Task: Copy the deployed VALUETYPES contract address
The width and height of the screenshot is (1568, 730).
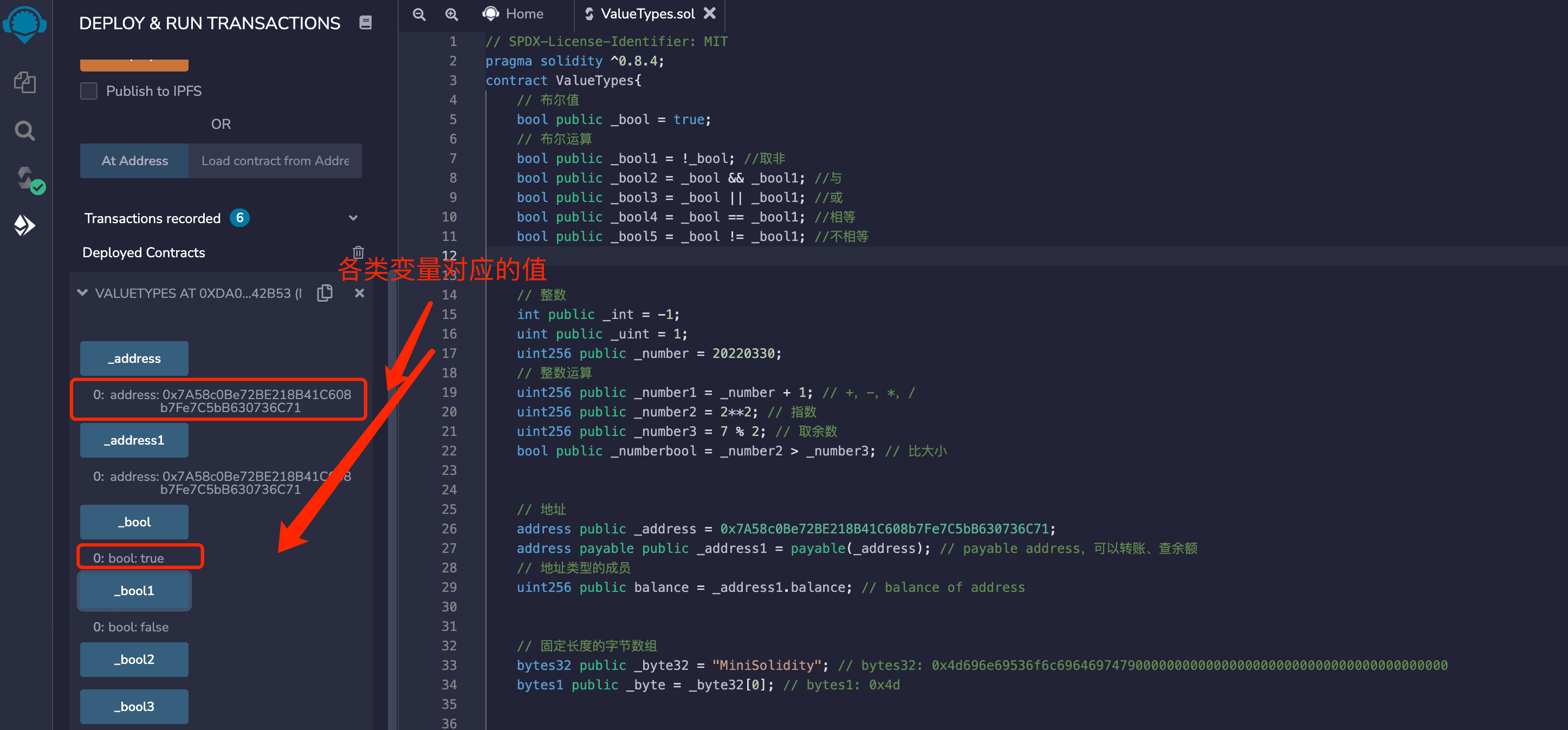Action: (325, 292)
